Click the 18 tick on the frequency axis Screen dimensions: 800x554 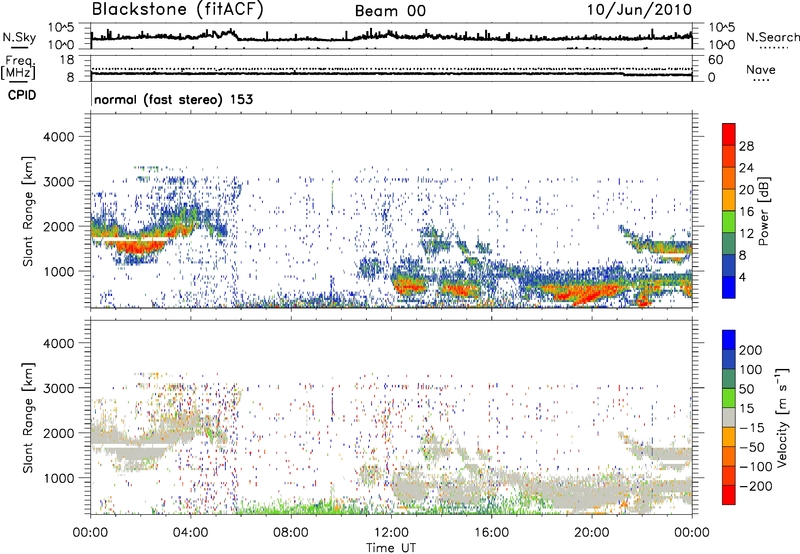pyautogui.click(x=67, y=60)
